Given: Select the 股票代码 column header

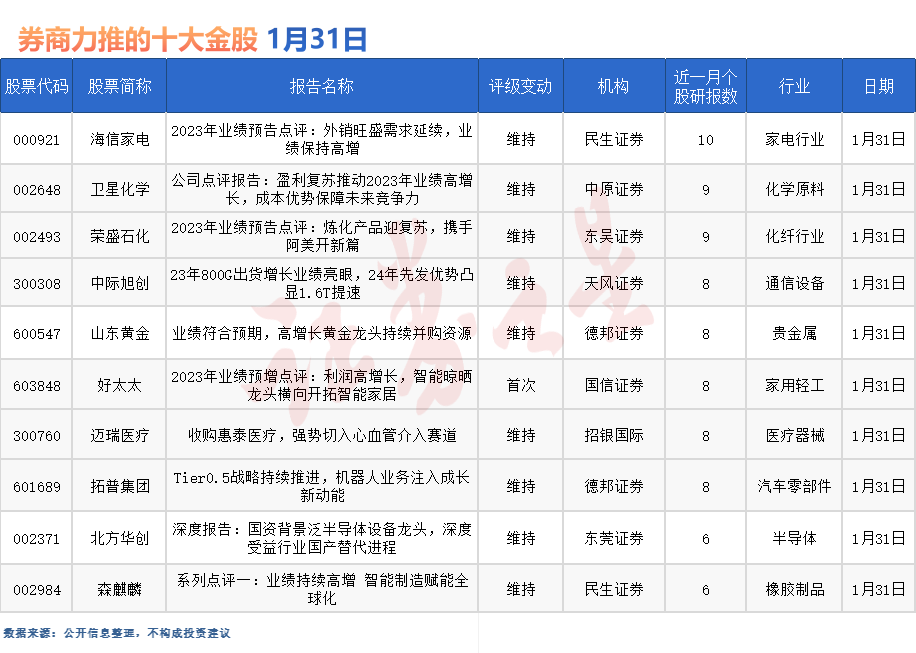Looking at the screenshot, I should [36, 86].
